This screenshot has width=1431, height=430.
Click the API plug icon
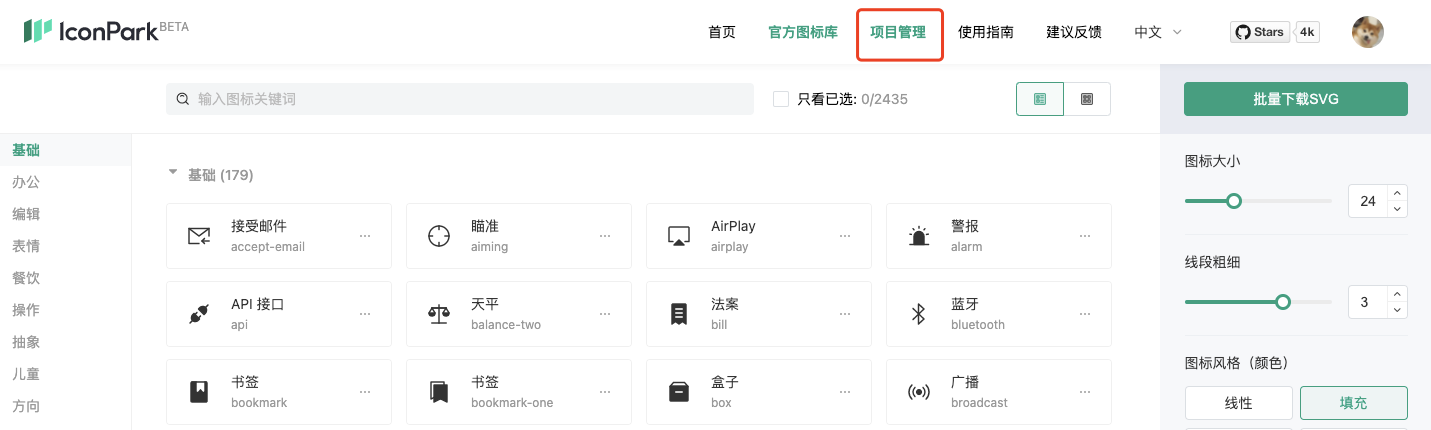199,314
